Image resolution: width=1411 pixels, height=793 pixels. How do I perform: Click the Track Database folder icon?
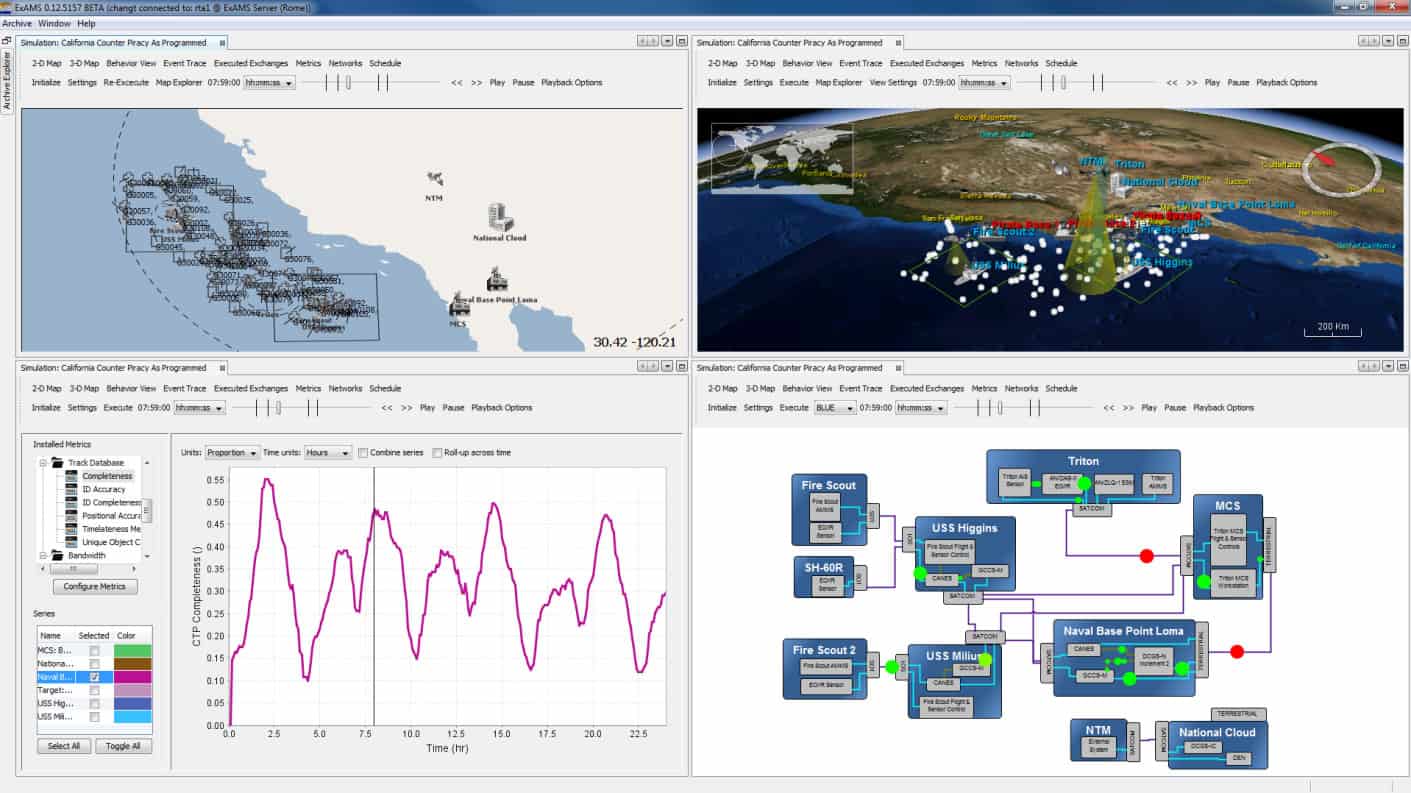(58, 463)
